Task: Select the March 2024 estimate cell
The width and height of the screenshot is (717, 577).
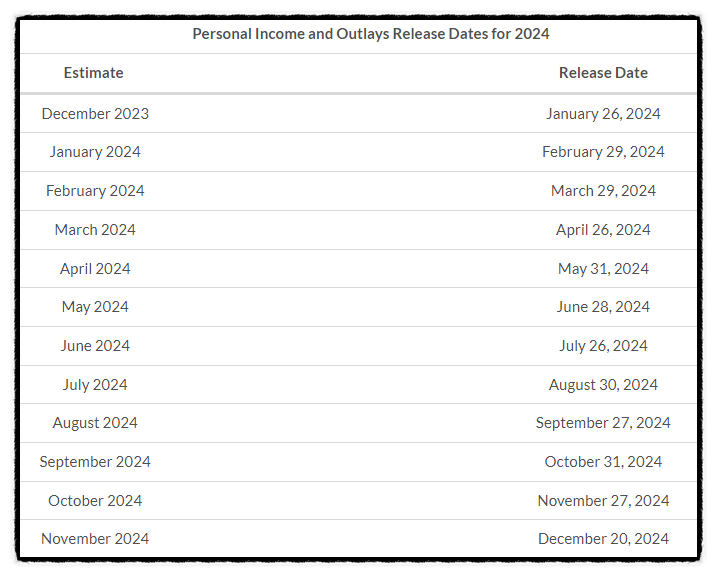Action: click(x=95, y=230)
